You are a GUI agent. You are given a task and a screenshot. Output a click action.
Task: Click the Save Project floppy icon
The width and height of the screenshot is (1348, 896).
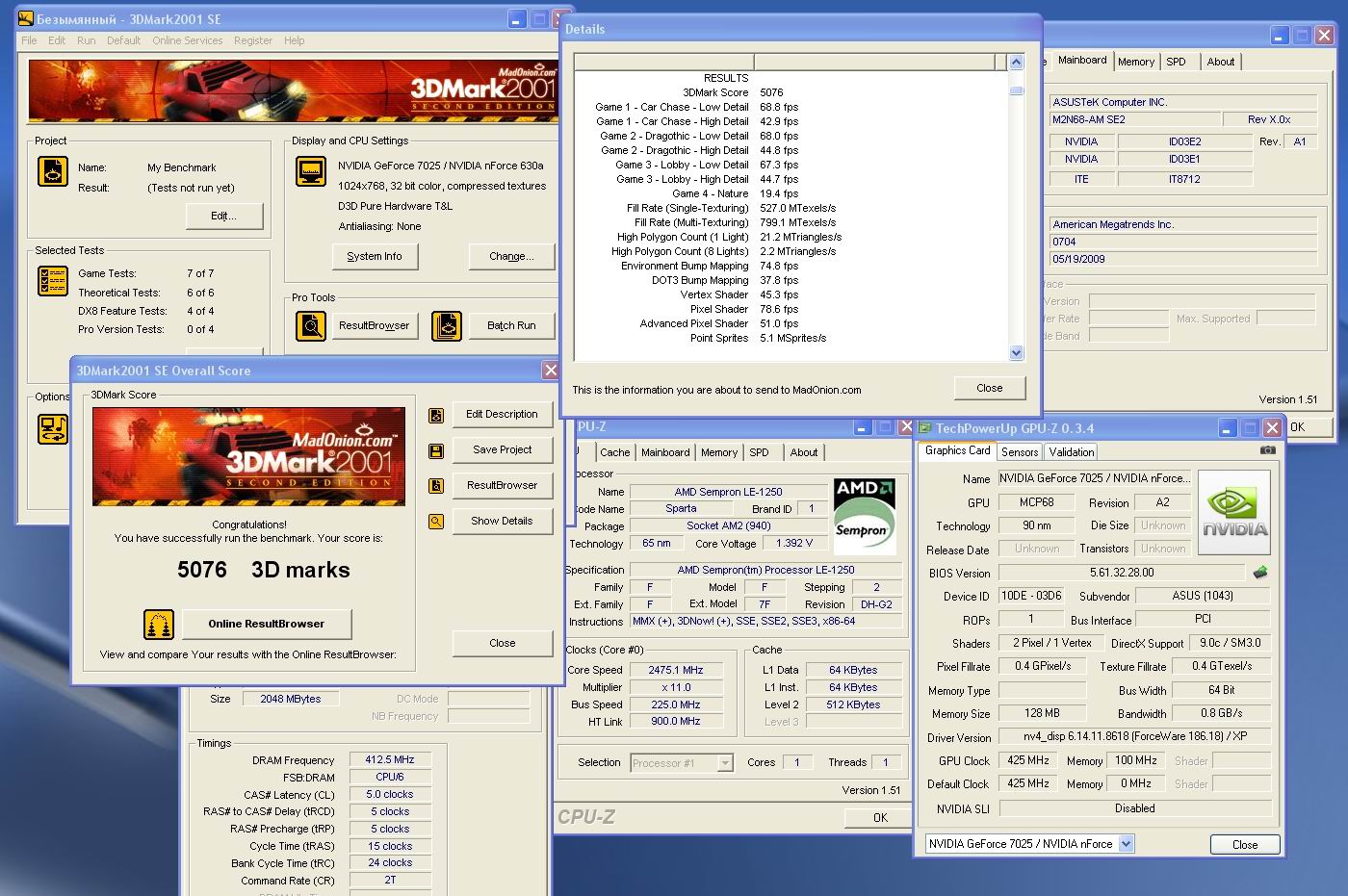click(436, 450)
